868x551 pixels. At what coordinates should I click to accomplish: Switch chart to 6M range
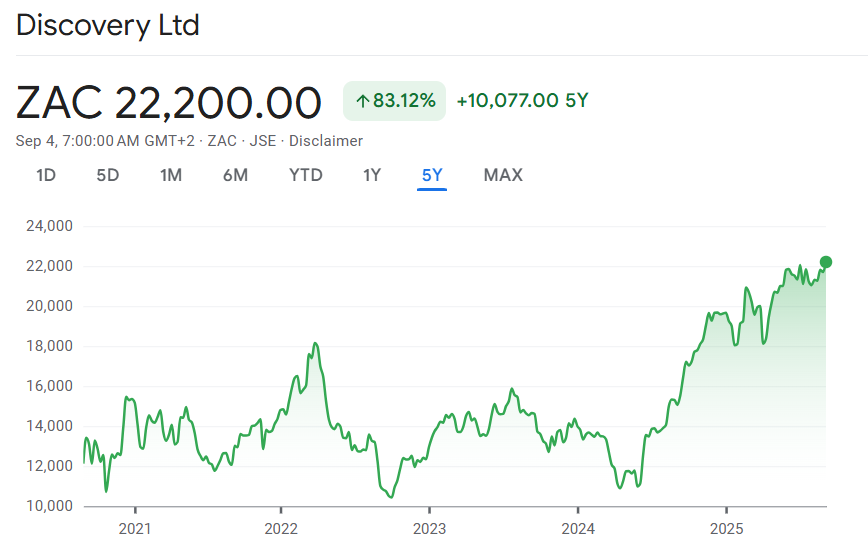point(235,176)
